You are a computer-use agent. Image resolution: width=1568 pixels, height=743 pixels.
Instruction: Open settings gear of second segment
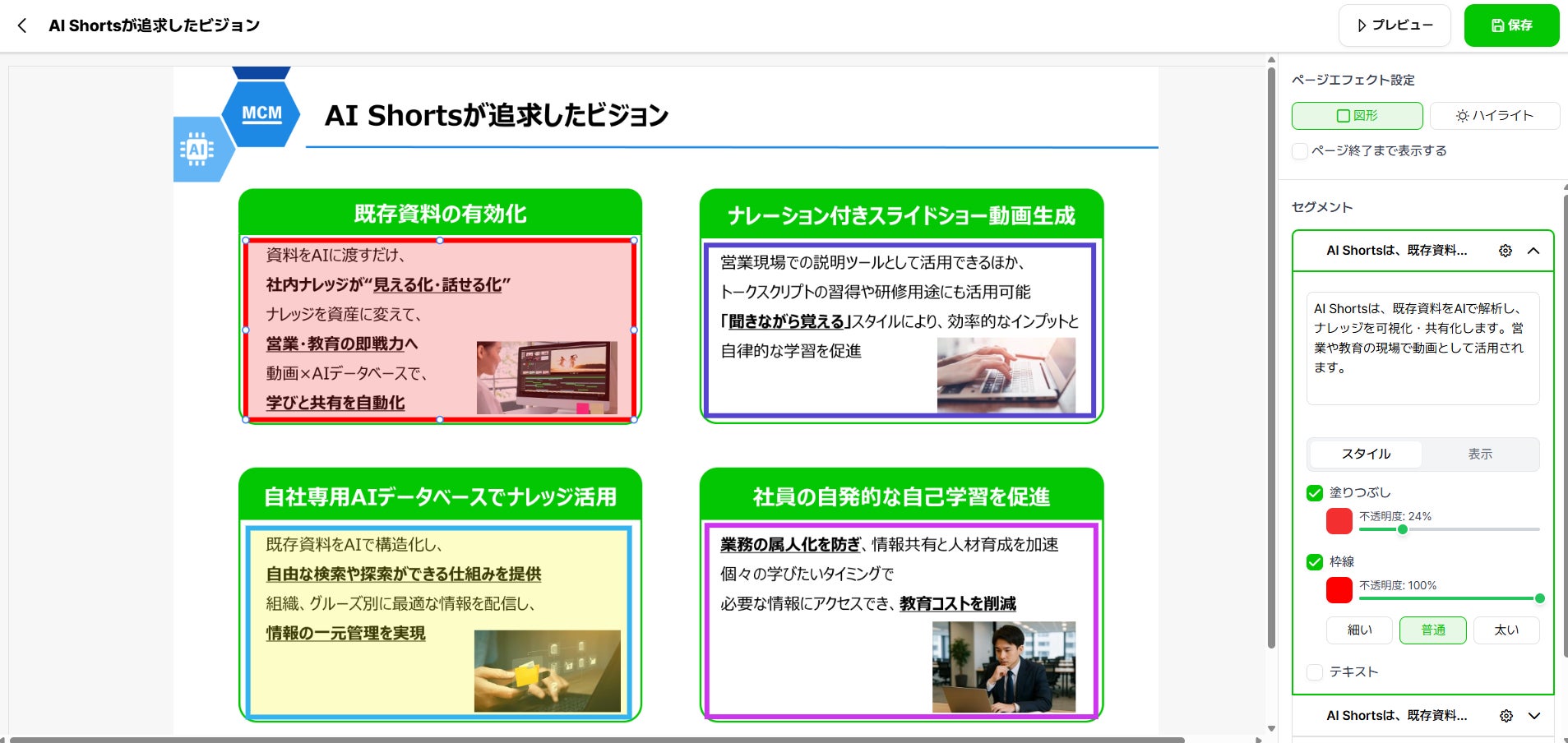pyautogui.click(x=1506, y=716)
